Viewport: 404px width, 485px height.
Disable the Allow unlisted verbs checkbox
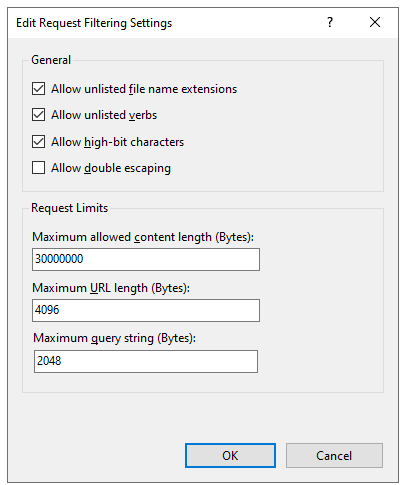[x=38, y=115]
